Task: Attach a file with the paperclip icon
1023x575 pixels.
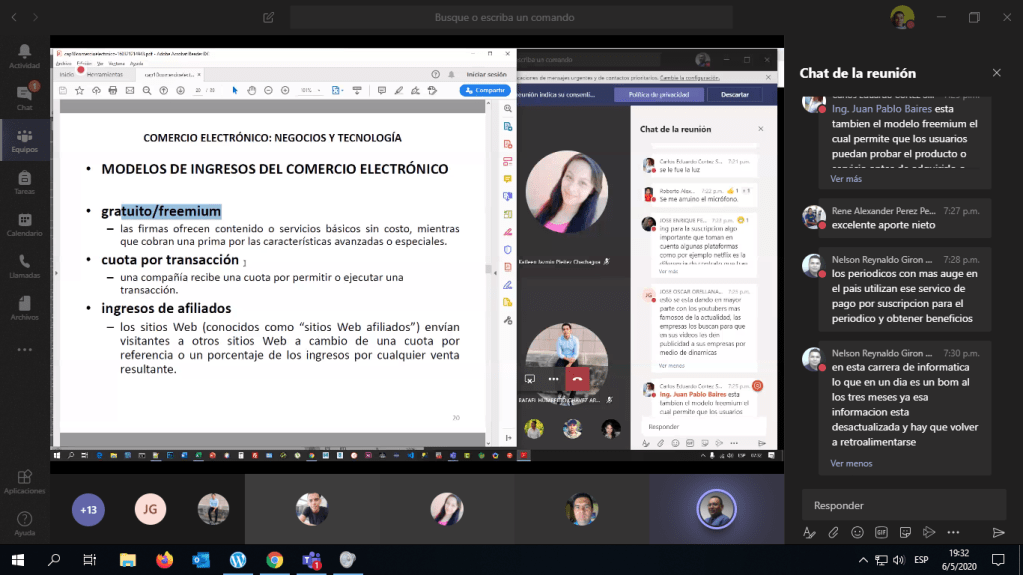Action: pos(833,532)
